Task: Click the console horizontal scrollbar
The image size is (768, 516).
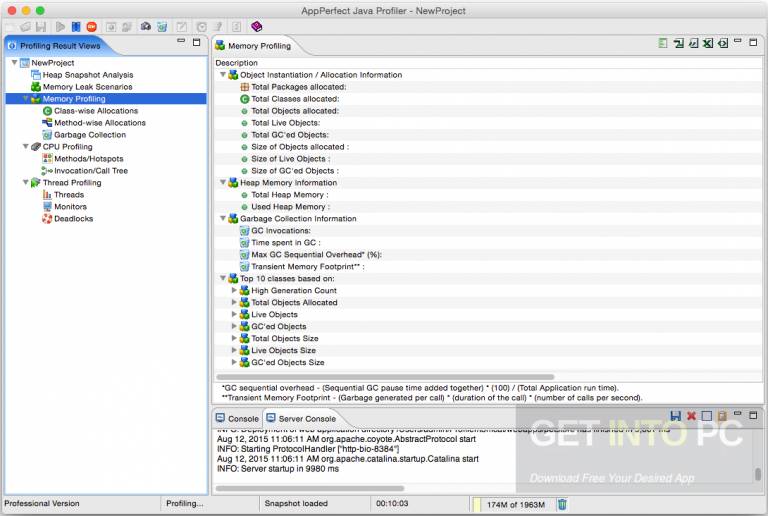Action: [x=310, y=488]
